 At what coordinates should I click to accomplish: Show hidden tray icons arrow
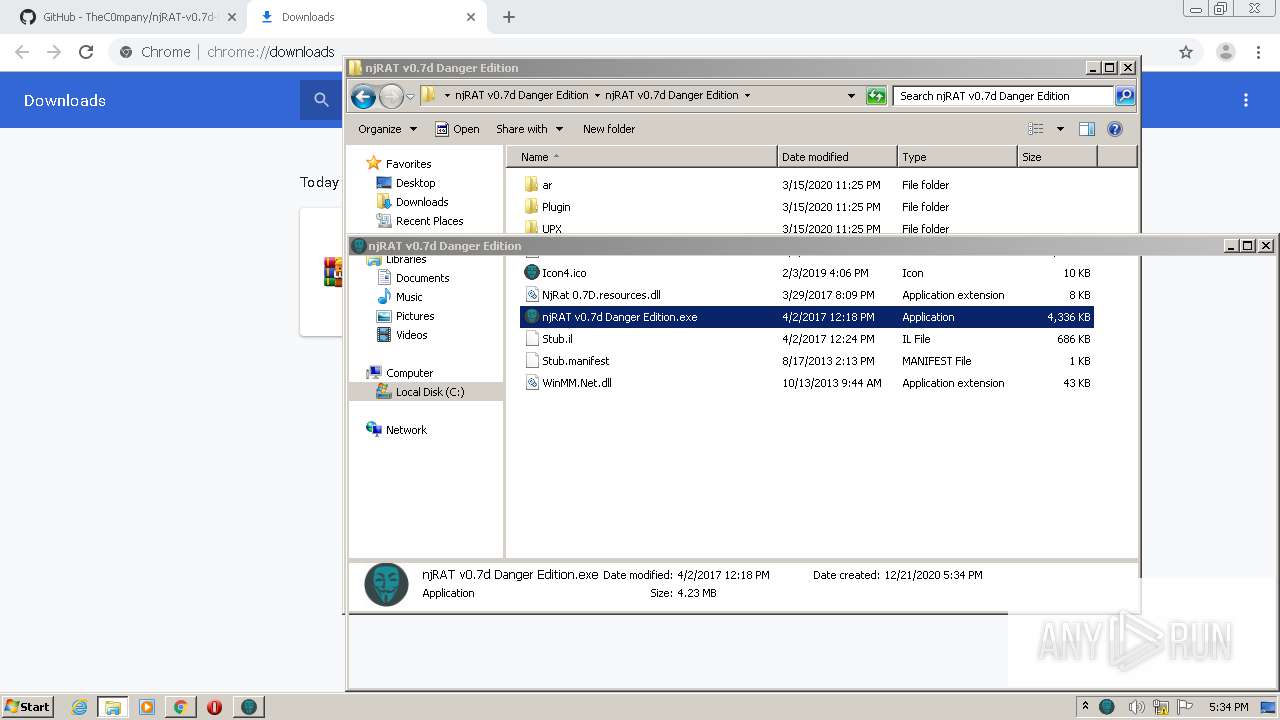pyautogui.click(x=1085, y=706)
